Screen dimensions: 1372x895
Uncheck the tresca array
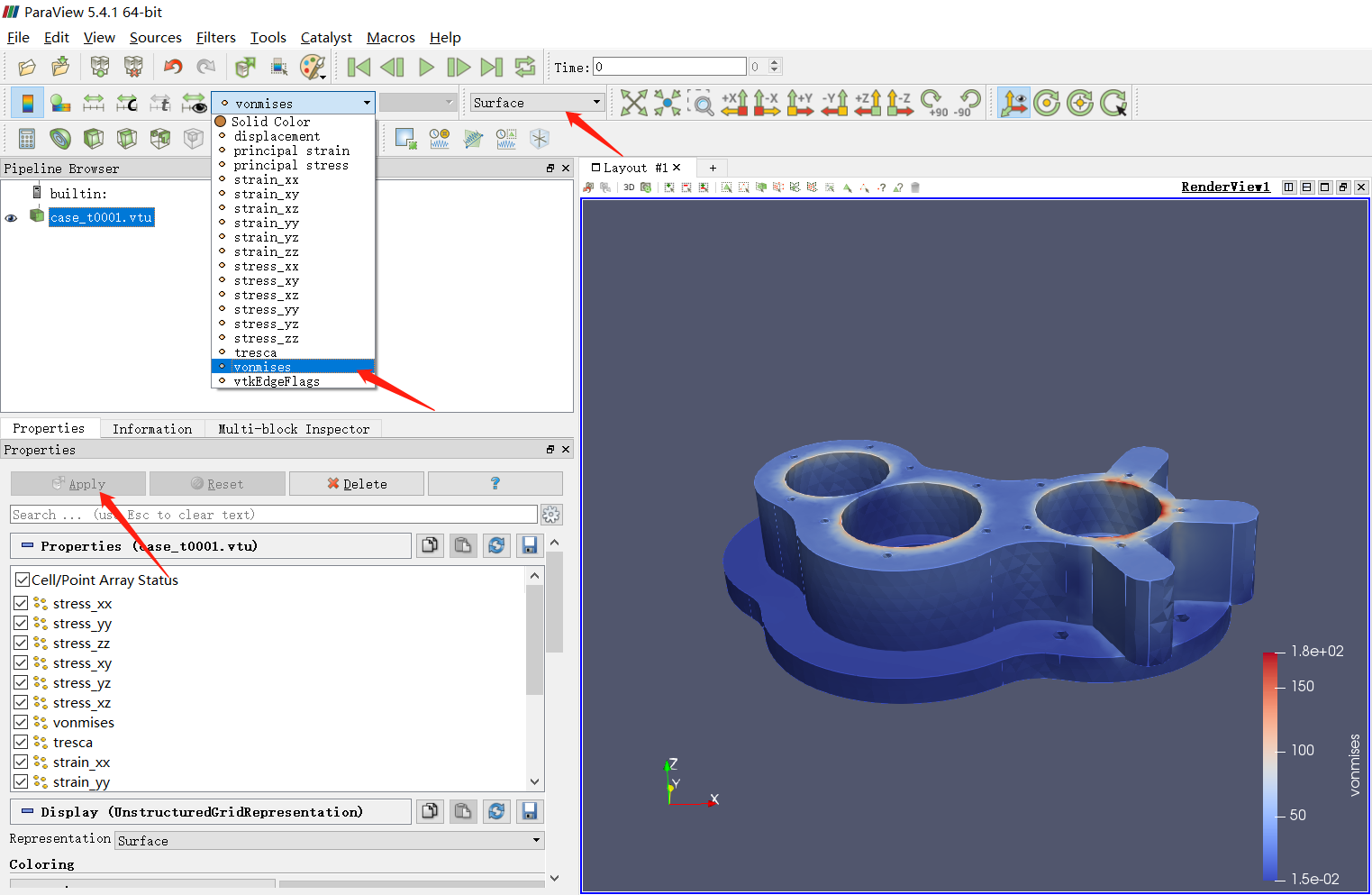(21, 742)
